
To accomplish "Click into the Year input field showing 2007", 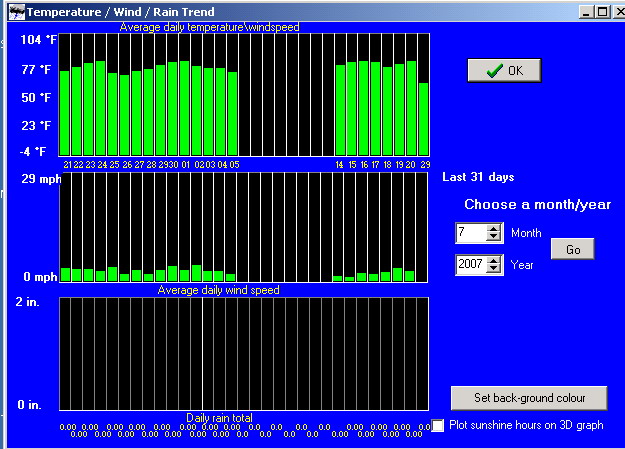I will (471, 264).
